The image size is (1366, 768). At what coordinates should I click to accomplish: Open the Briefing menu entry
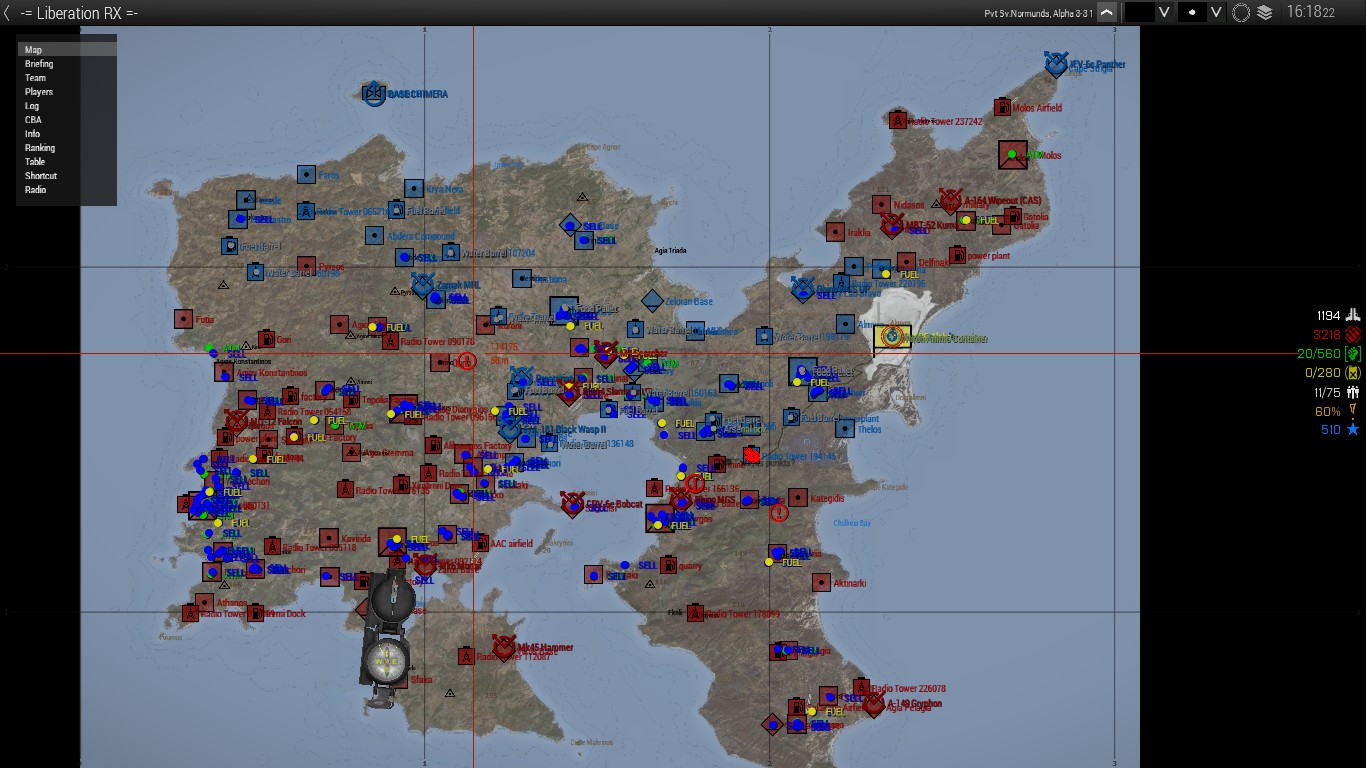(x=39, y=64)
